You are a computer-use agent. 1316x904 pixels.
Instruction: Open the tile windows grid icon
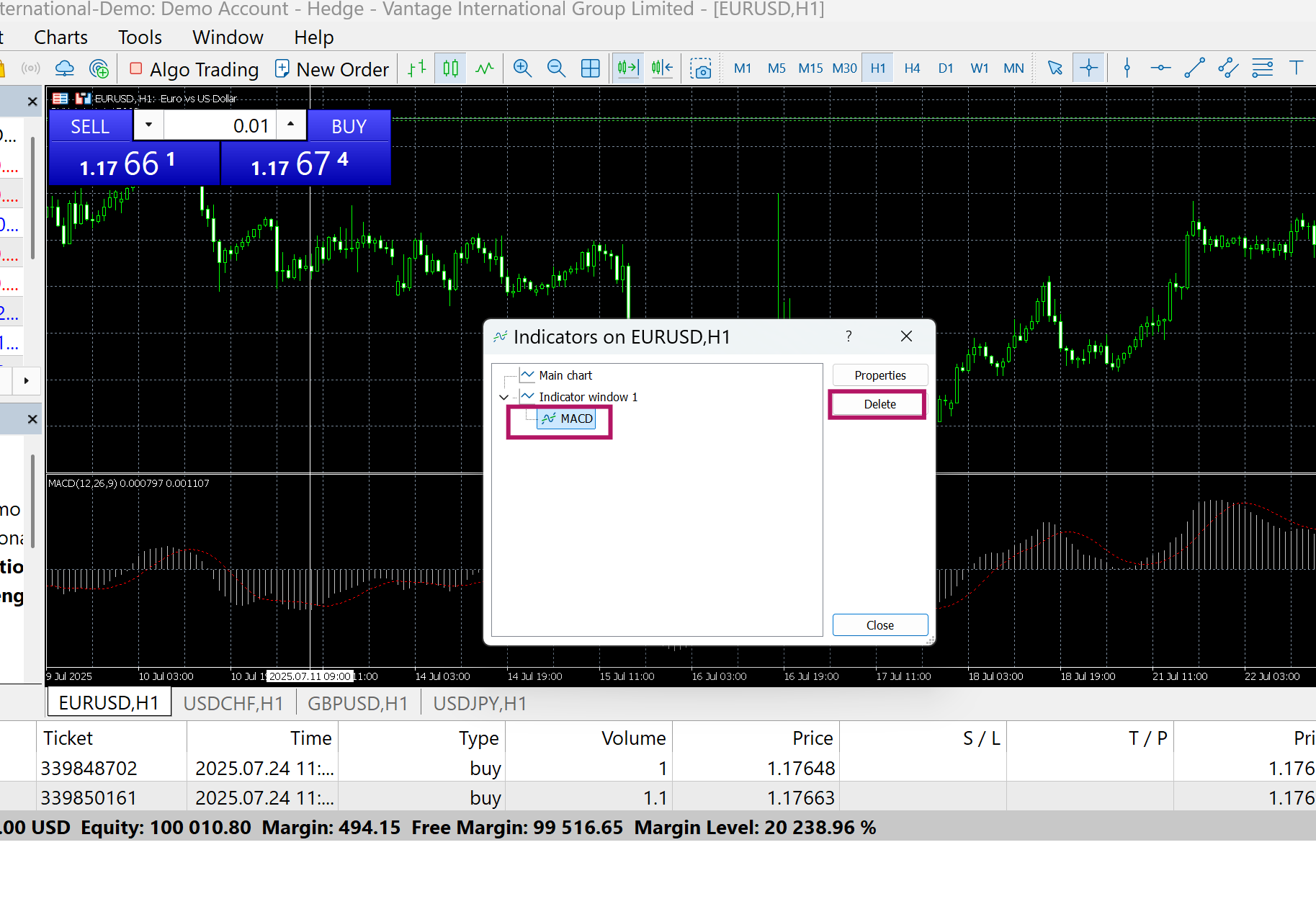[590, 68]
